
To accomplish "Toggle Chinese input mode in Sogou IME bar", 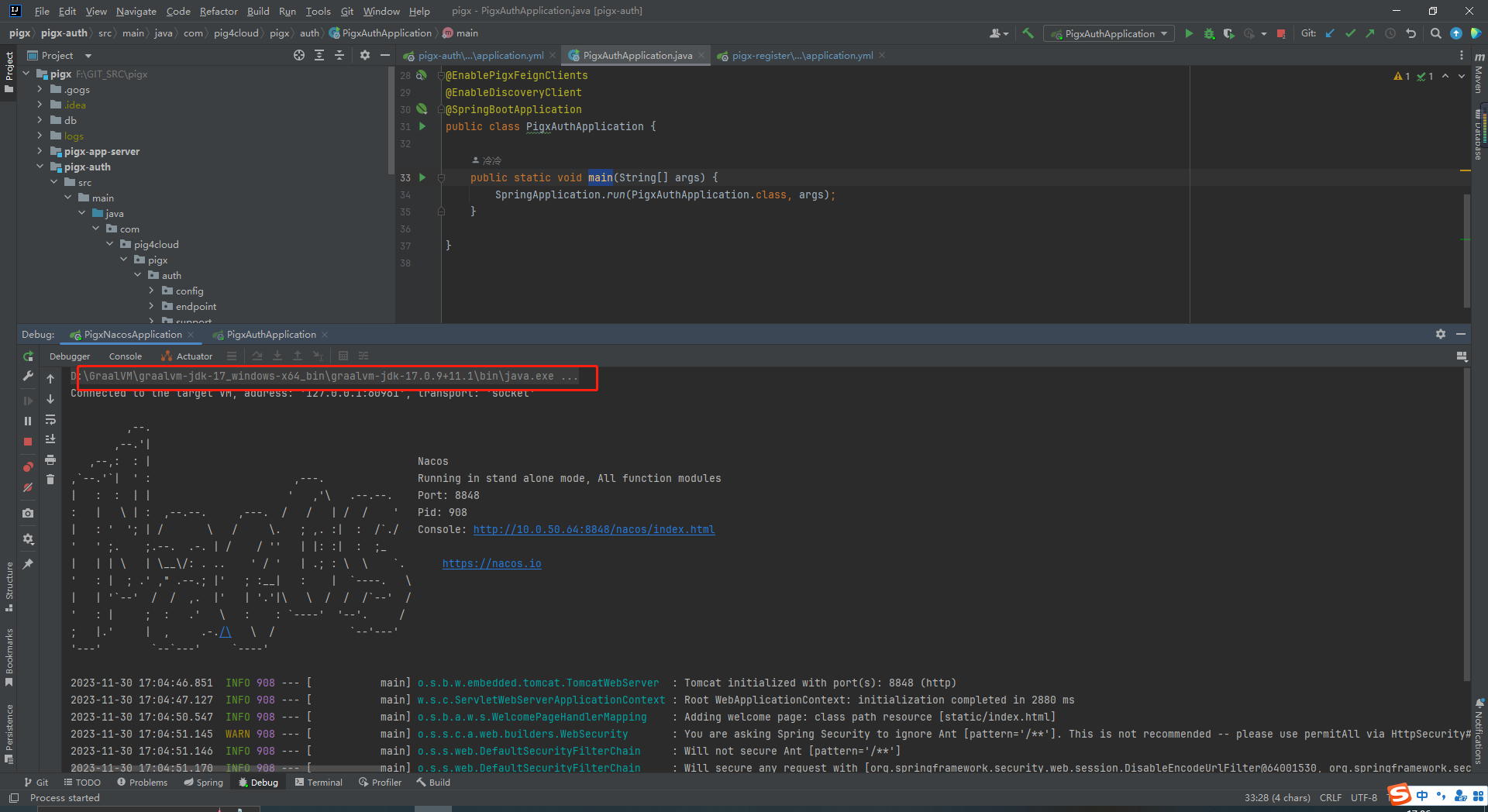I will pyautogui.click(x=1422, y=796).
